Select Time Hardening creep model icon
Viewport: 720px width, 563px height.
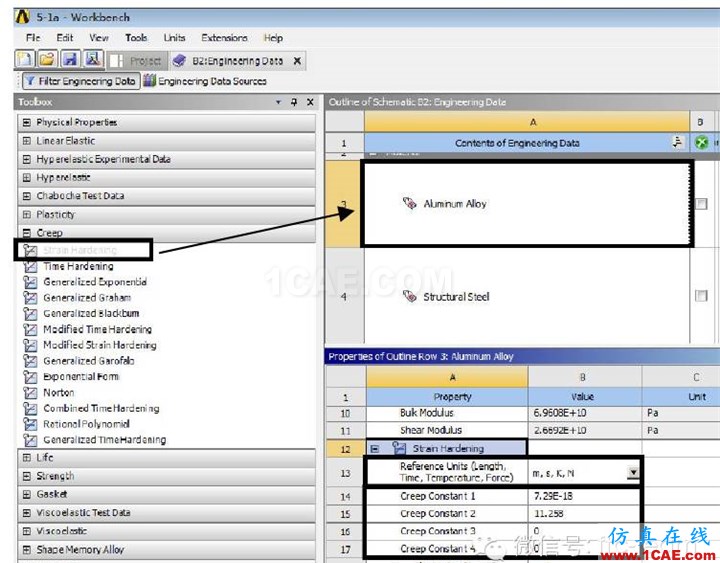30,266
